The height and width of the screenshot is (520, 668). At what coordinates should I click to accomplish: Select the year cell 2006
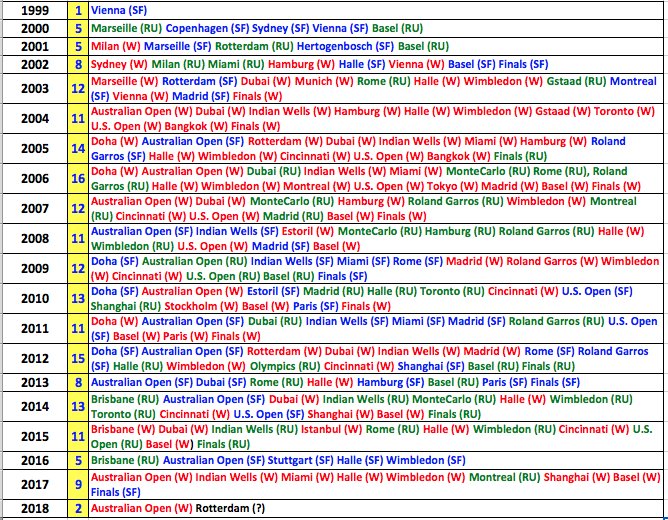click(35, 178)
